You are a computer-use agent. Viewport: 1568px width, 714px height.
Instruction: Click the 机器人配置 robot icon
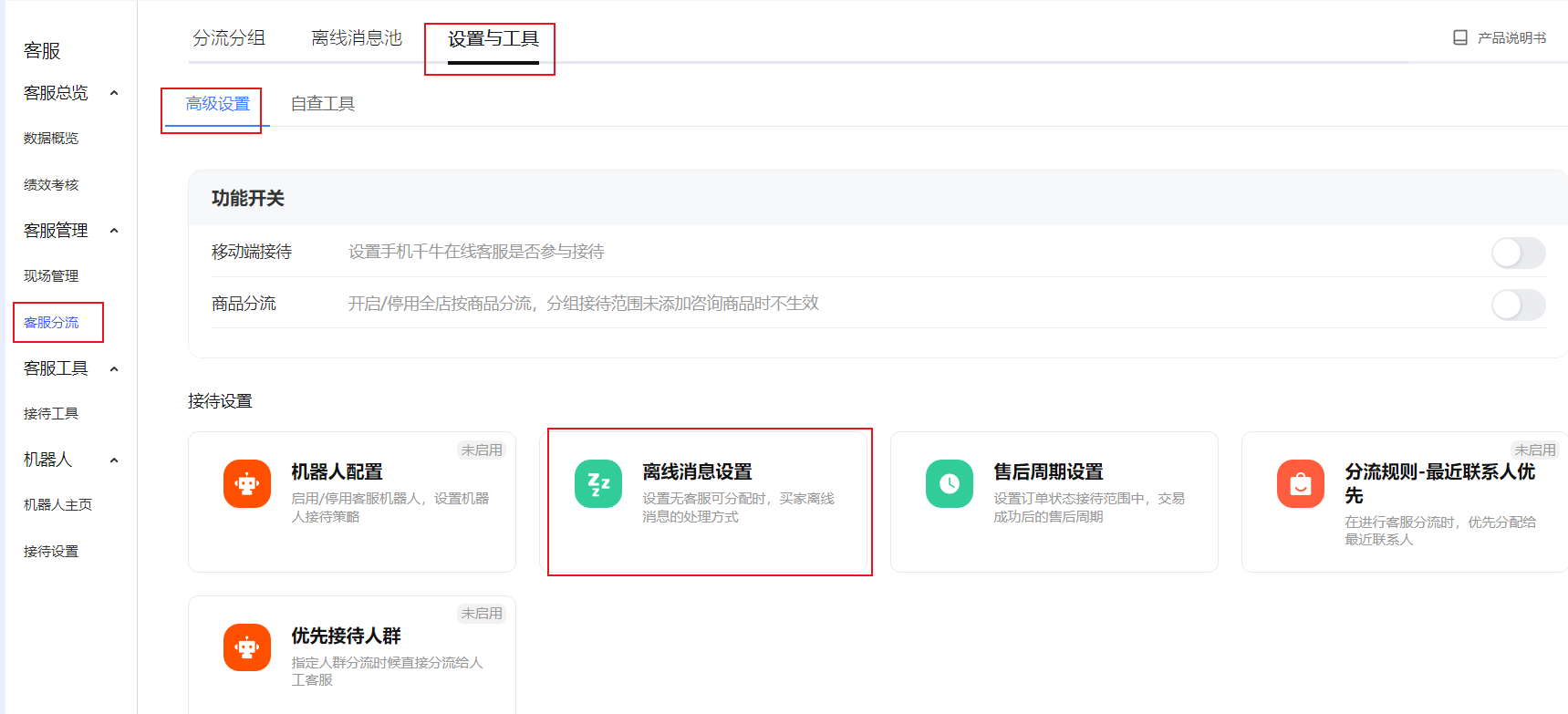(247, 483)
